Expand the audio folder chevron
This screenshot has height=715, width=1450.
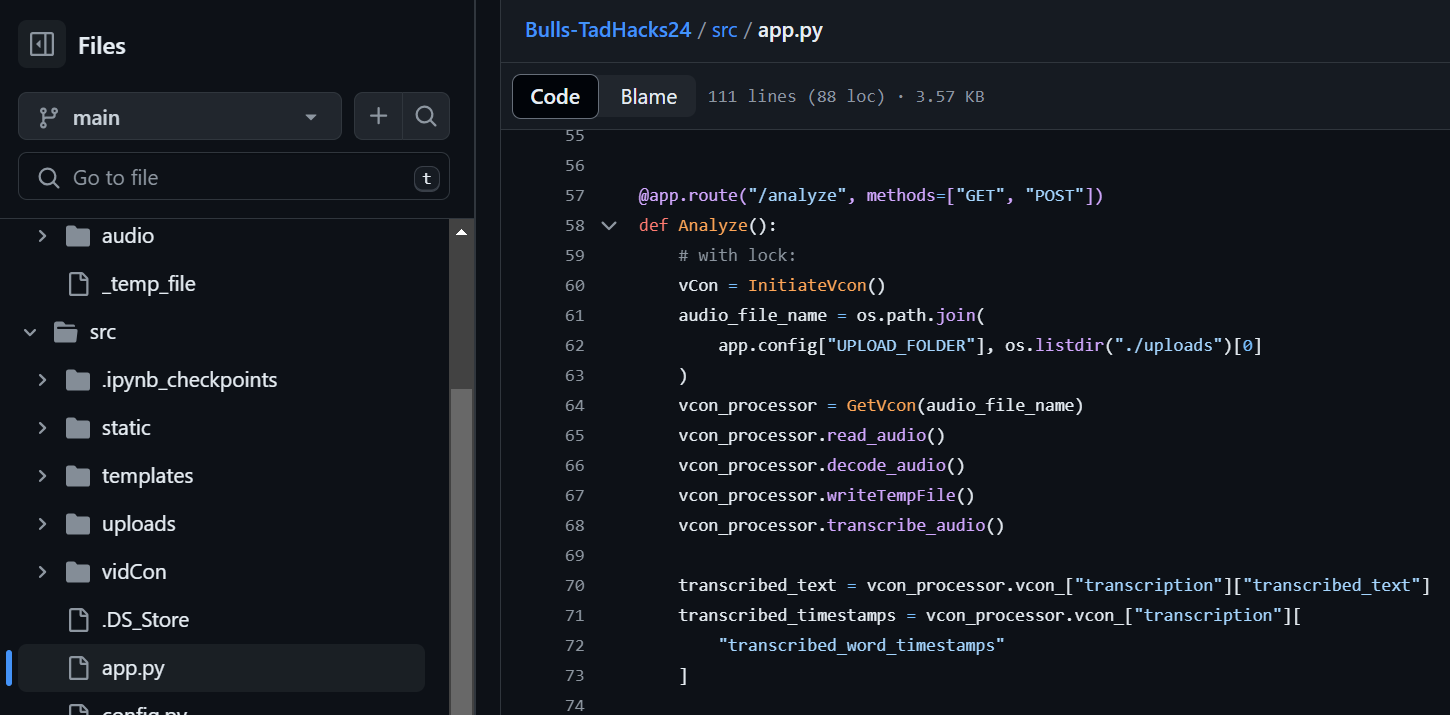point(42,236)
